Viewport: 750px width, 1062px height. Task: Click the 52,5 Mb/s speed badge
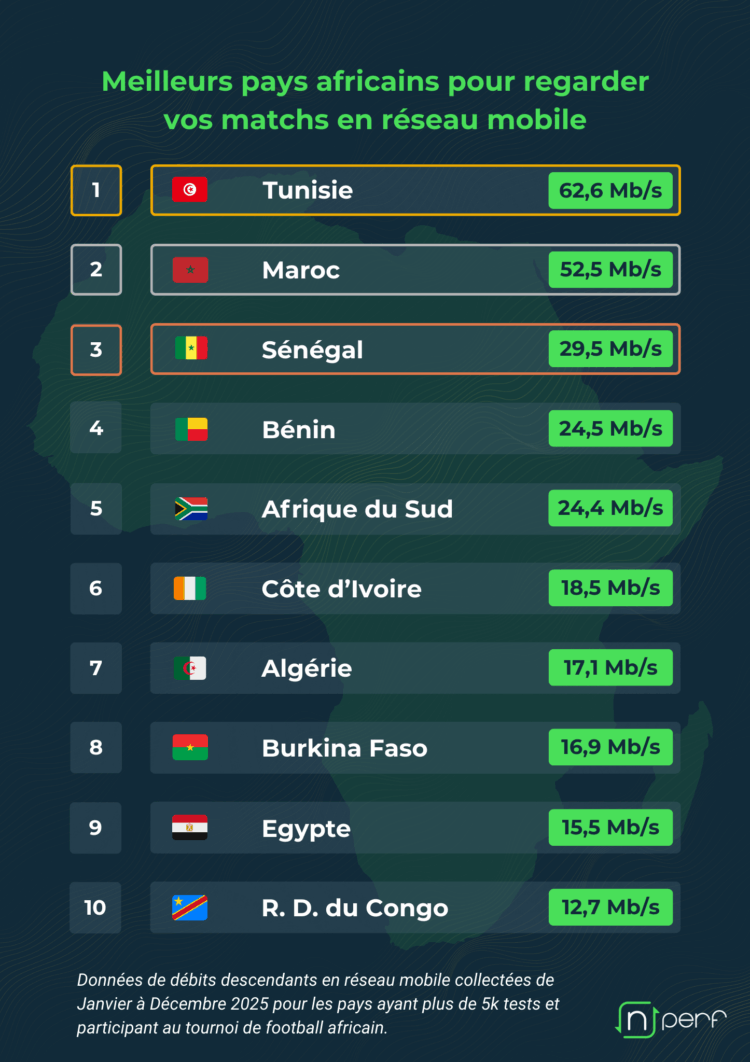pyautogui.click(x=610, y=270)
